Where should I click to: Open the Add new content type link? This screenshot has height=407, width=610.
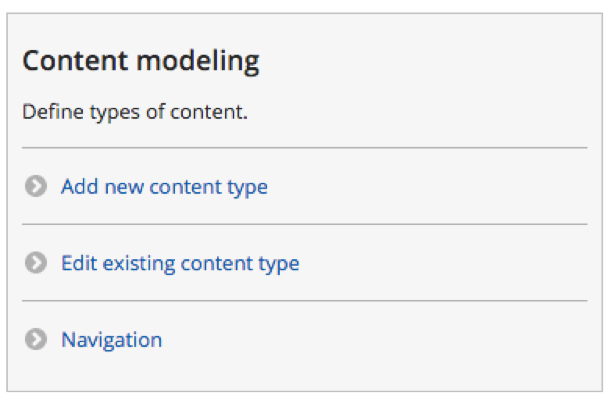click(164, 187)
